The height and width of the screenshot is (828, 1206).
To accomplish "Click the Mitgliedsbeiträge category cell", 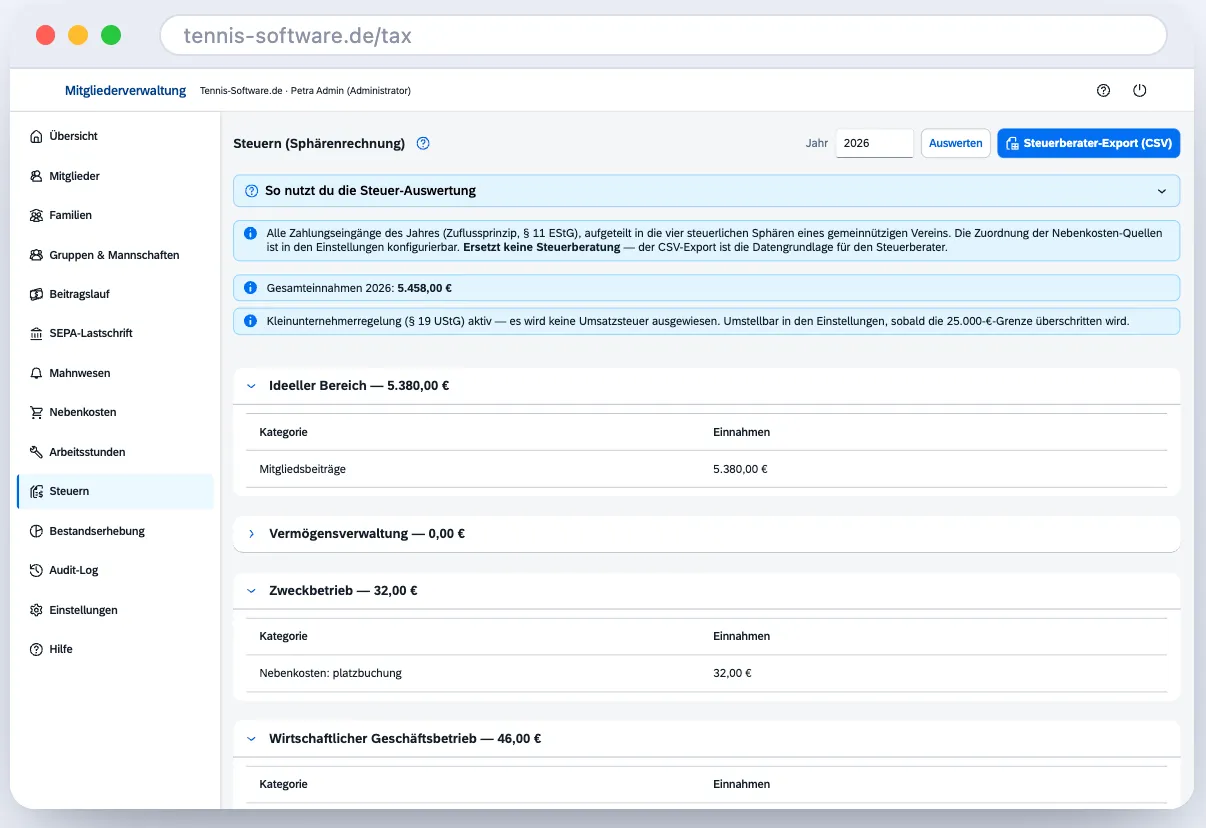I will 302,469.
